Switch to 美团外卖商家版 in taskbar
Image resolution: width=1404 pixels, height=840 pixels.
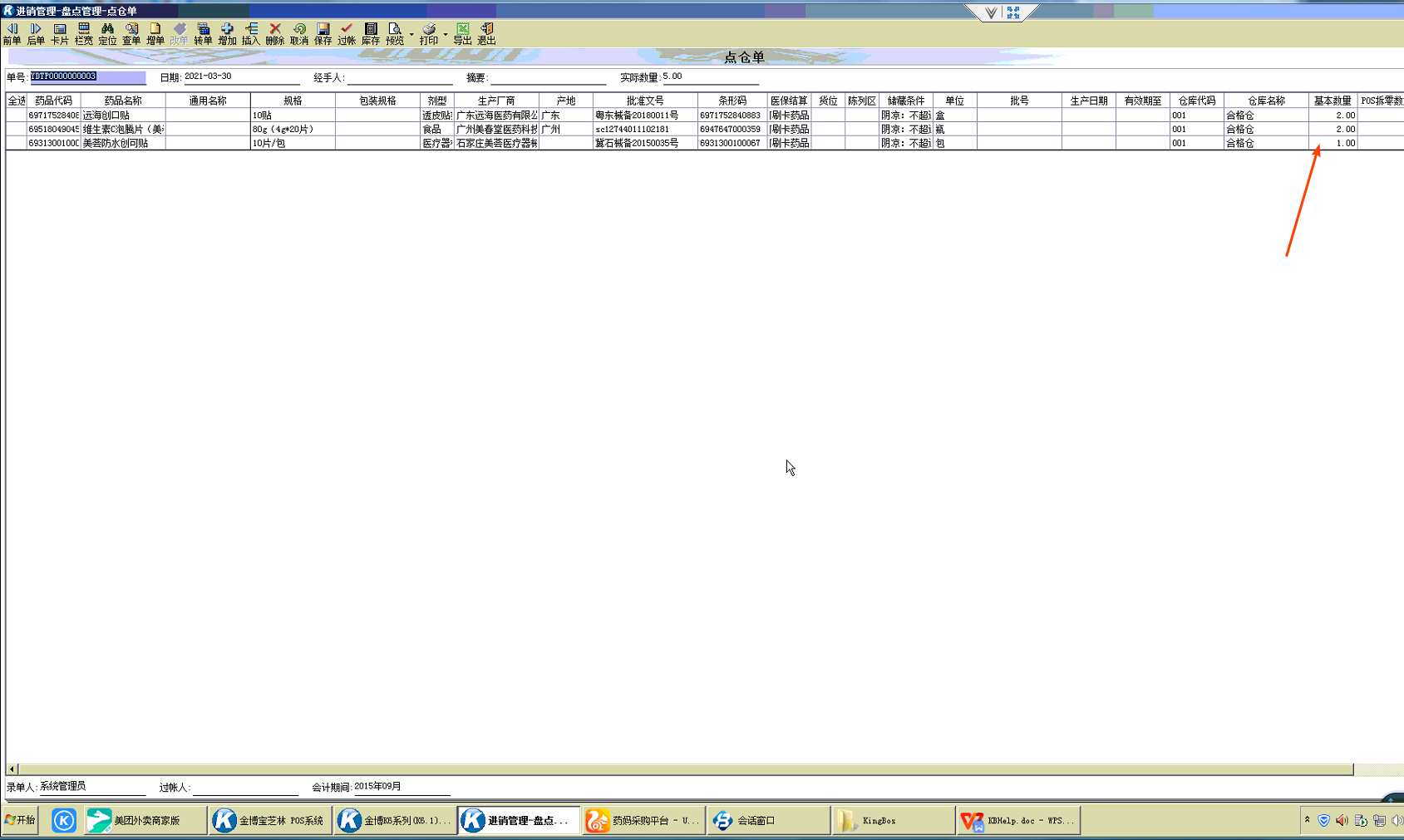(x=145, y=821)
